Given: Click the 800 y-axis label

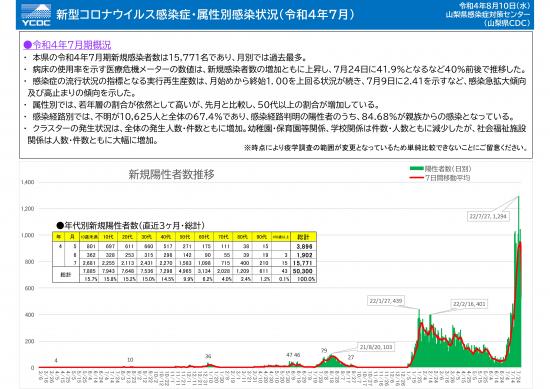Looking at the screenshot, I should click(30, 262).
